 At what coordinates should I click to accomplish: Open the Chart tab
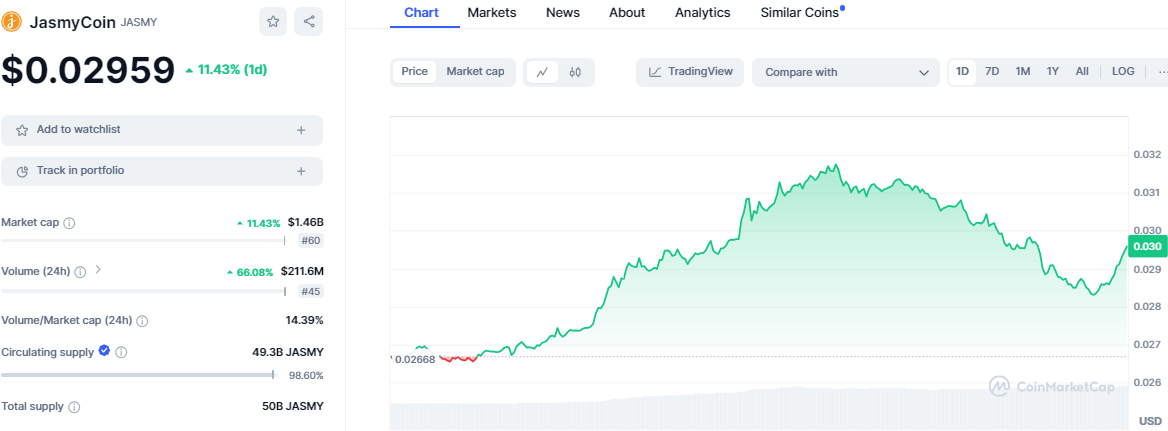coord(422,13)
